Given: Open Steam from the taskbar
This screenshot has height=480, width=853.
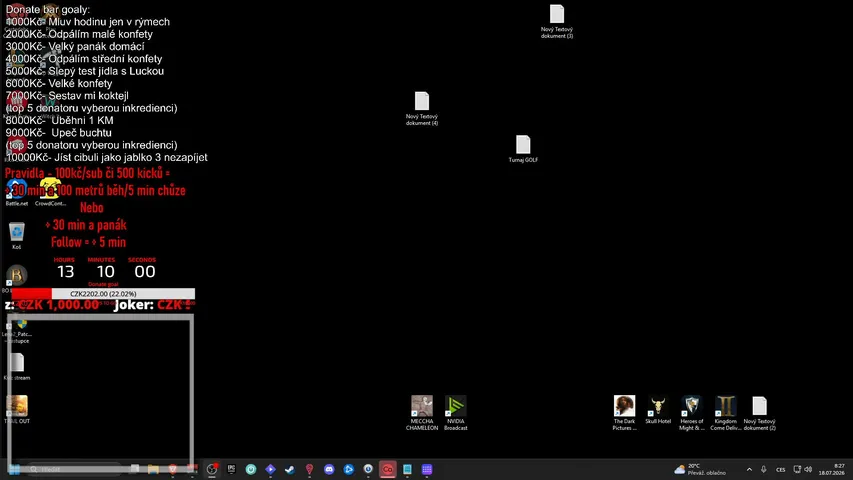Looking at the screenshot, I should tap(290, 469).
